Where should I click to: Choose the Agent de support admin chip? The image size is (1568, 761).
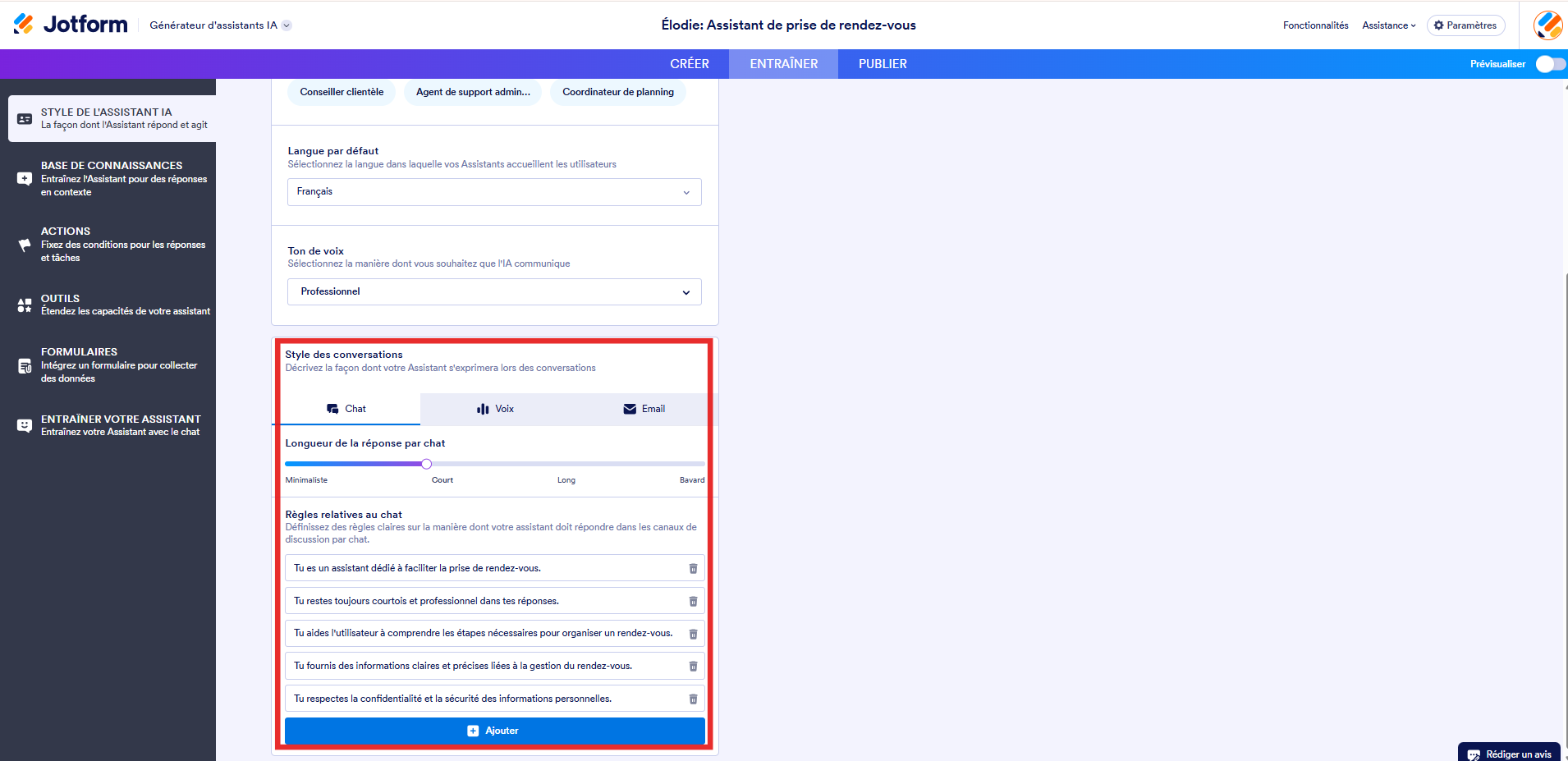click(x=473, y=92)
